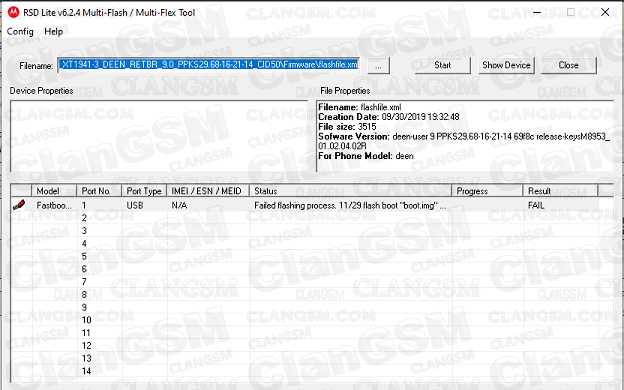Select the empty port 5 row
Viewport: 624px width, 390px height.
[312, 256]
